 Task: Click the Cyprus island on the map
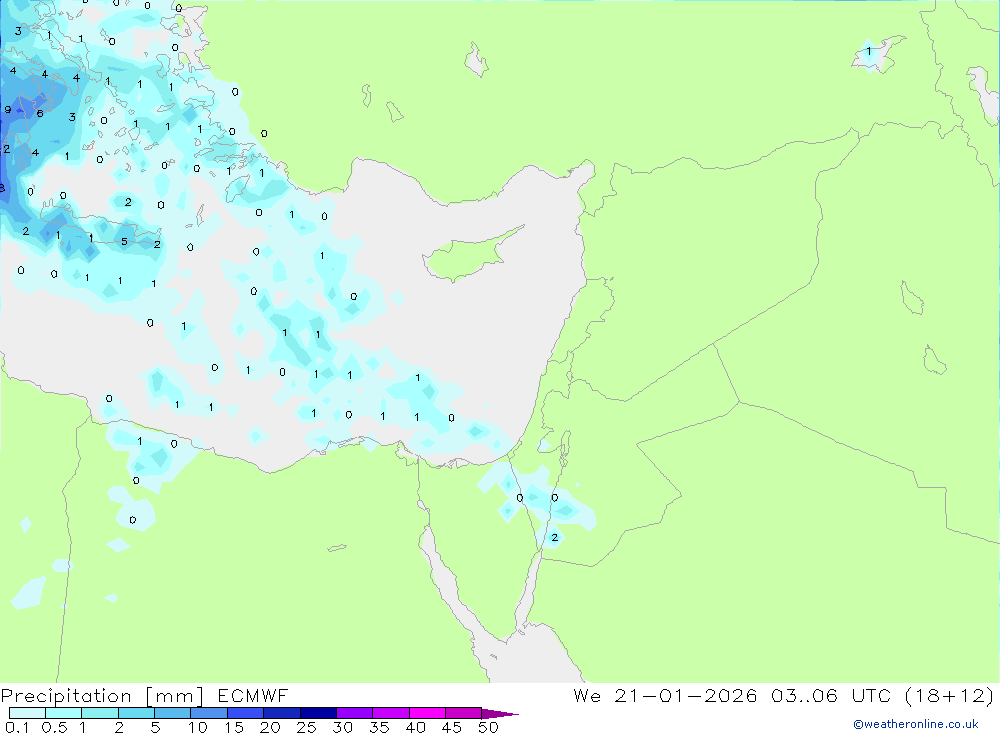[x=471, y=255]
